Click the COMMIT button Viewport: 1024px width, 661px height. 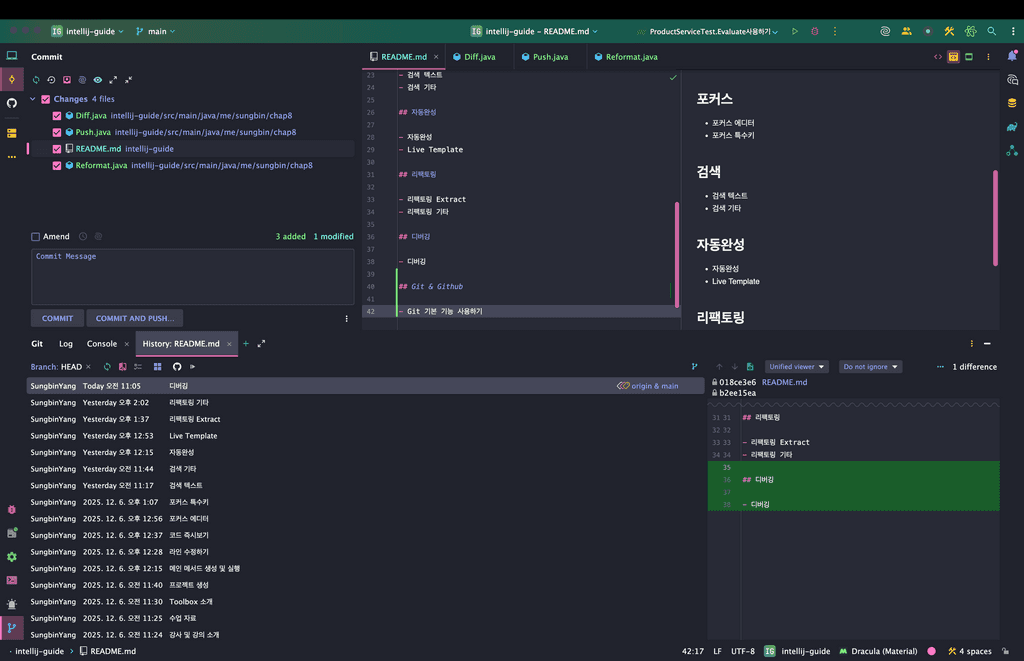[x=57, y=318]
